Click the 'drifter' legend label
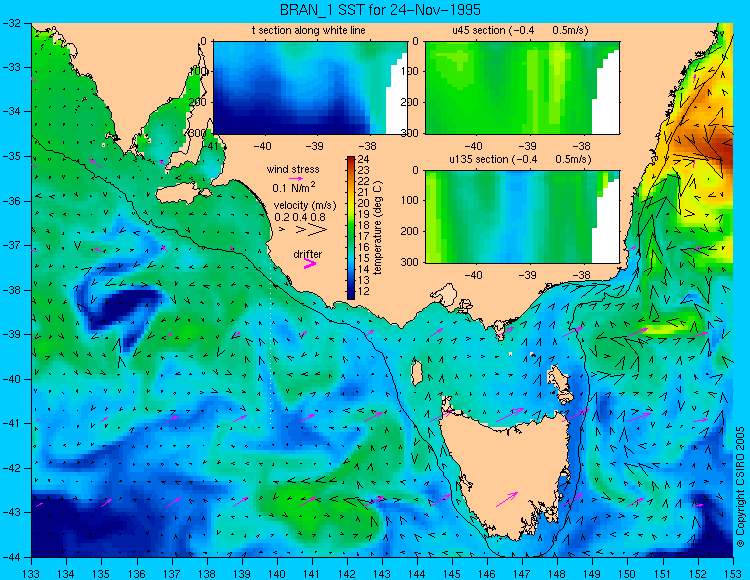Screen dimensions: 750x580 [308, 254]
